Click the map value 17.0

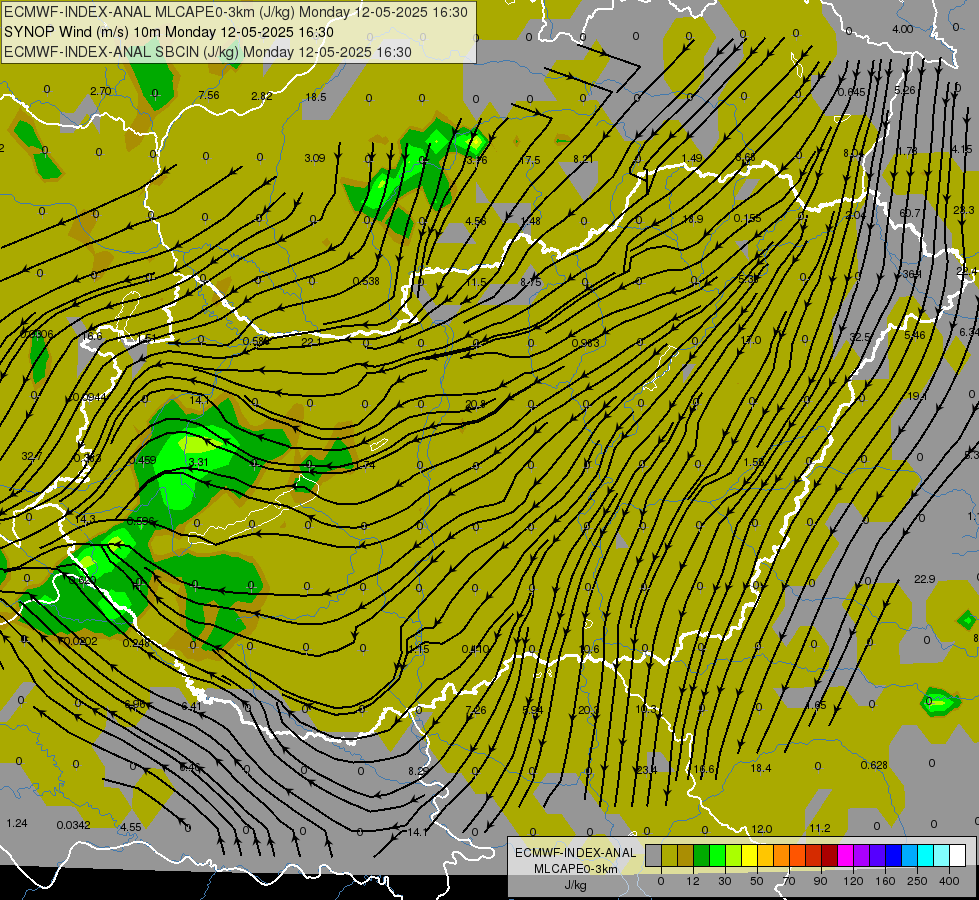[750, 340]
